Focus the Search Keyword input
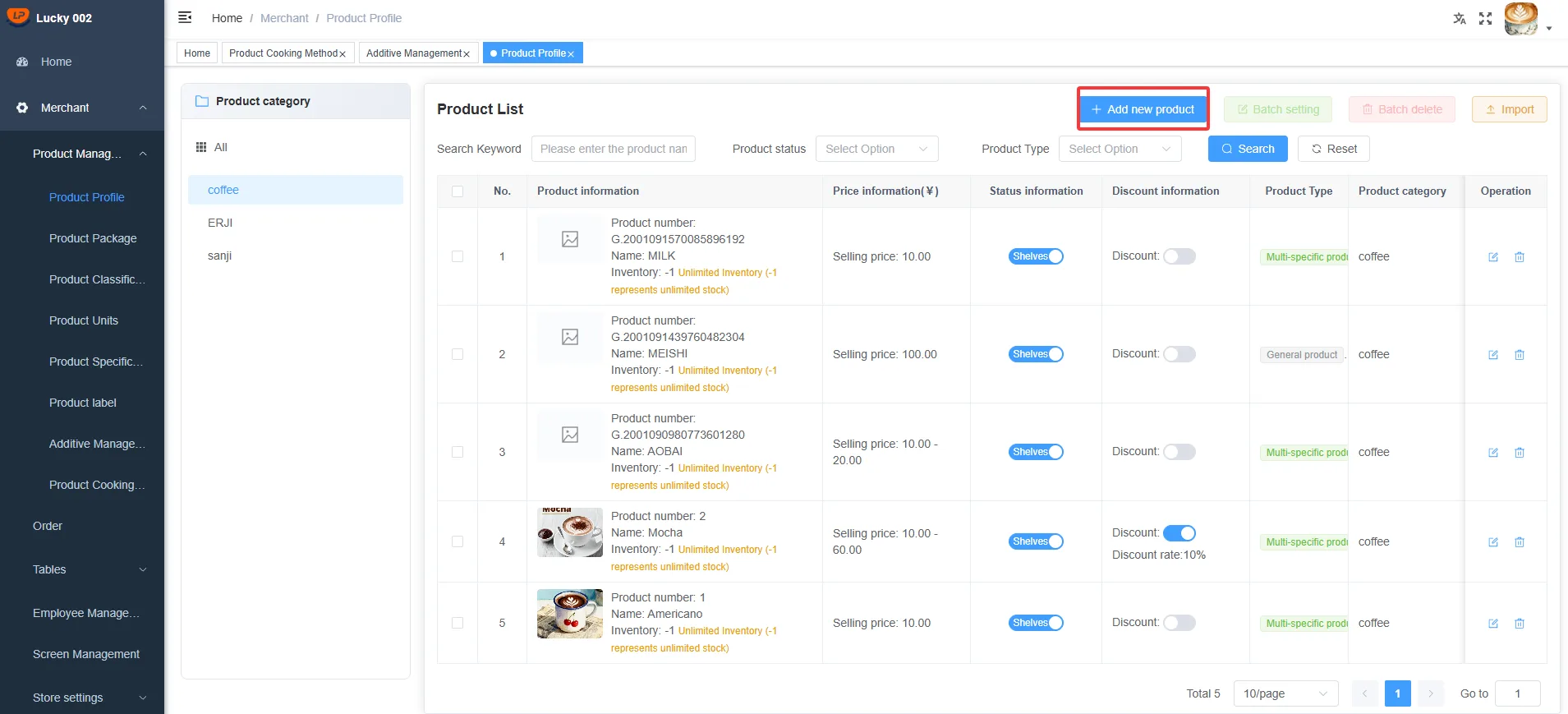1568x714 pixels. 614,149
